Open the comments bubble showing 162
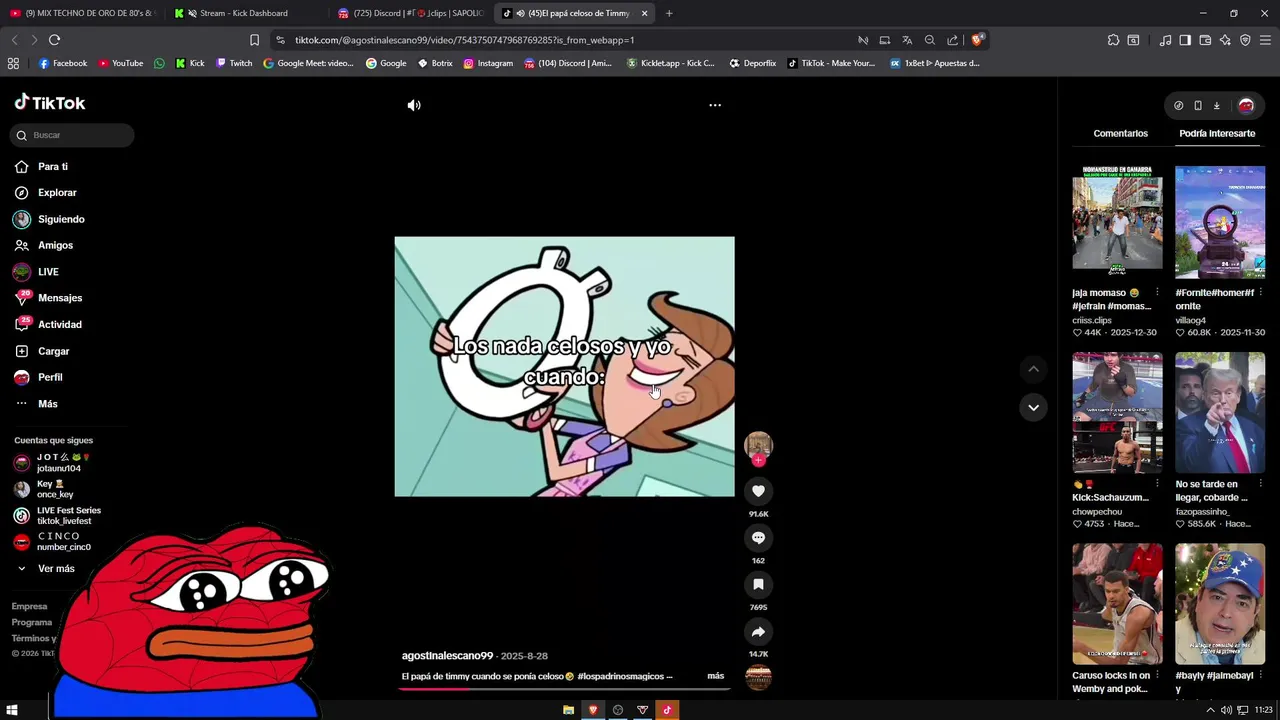 pos(758,538)
